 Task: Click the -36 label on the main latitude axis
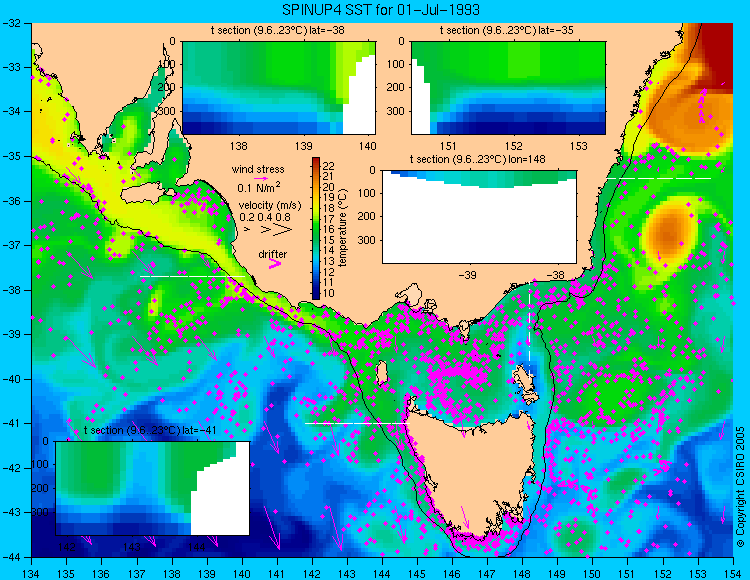pos(11,201)
